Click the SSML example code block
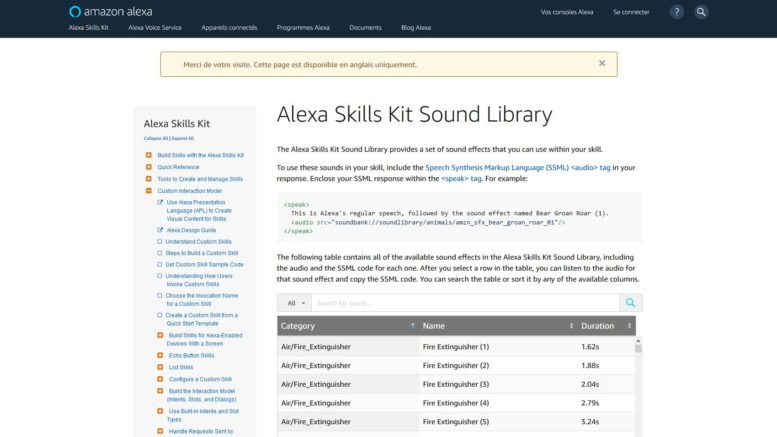This screenshot has width=777, height=437. 459,218
